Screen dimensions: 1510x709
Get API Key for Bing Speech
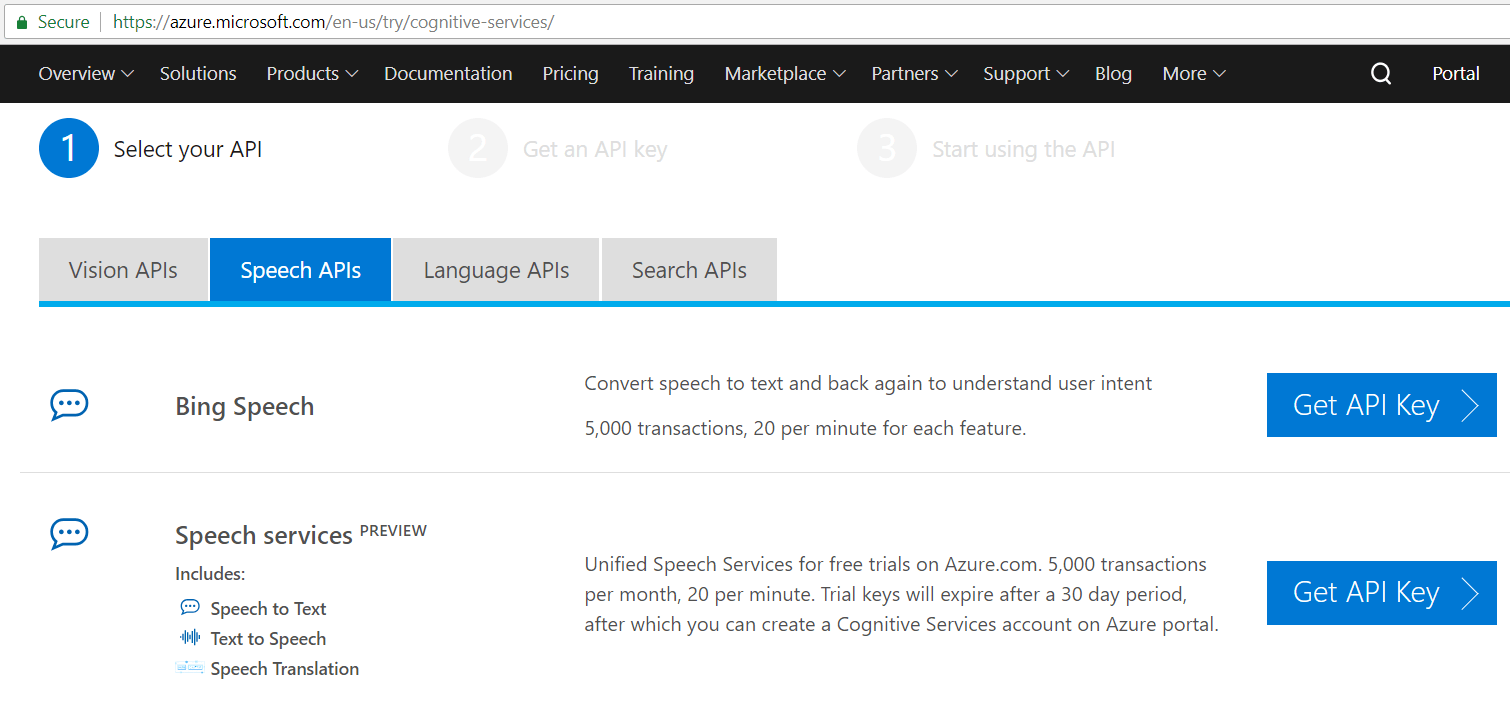1381,405
